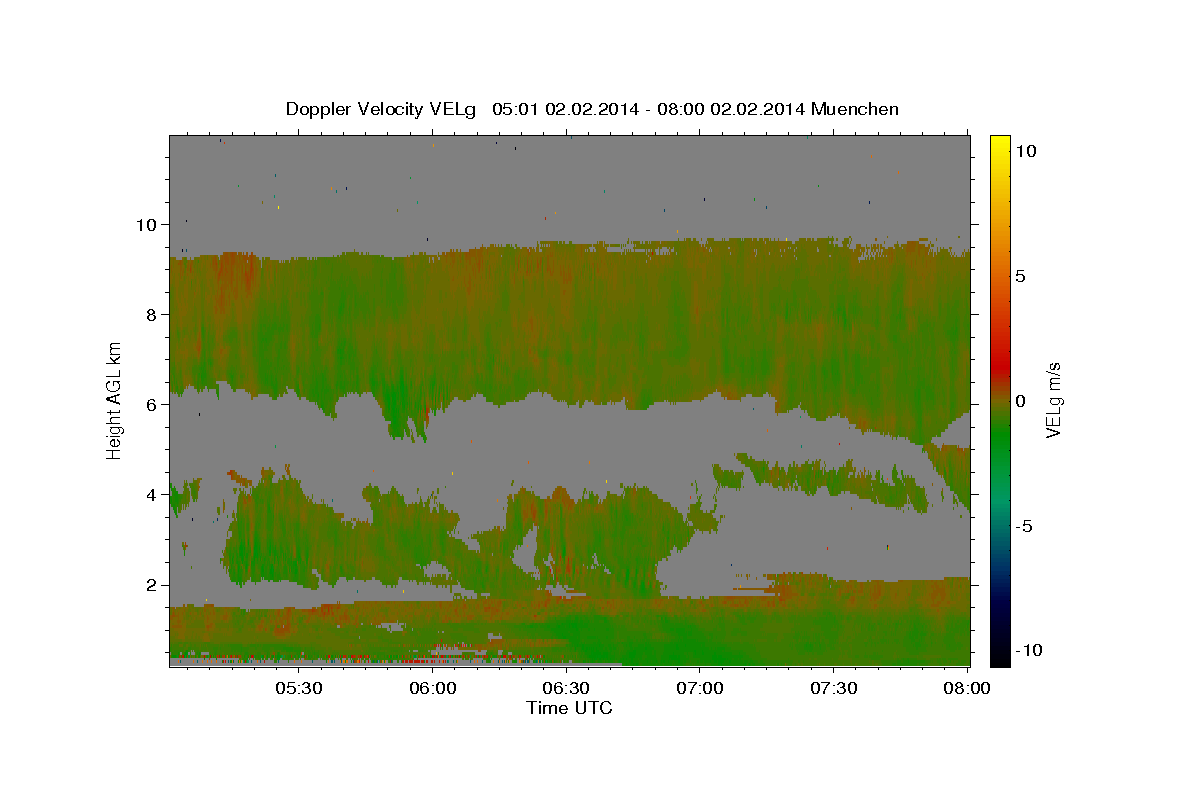
Task: Click the colorbar tick label -10
Action: point(1029,651)
